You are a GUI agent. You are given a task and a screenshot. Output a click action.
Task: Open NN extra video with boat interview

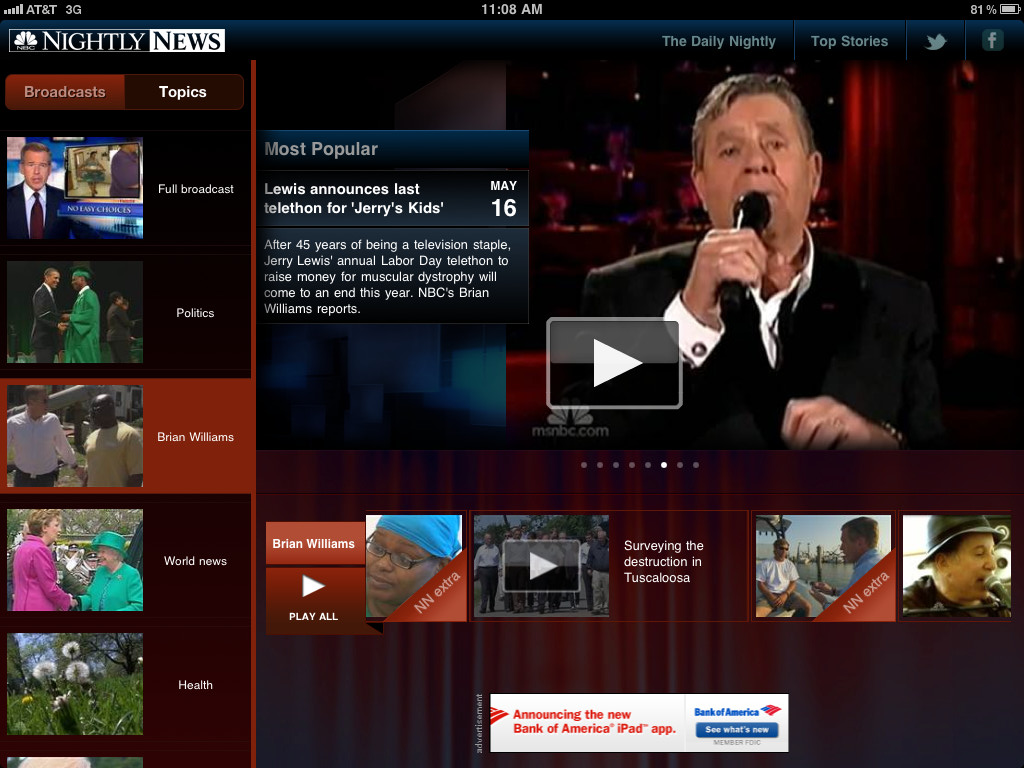coord(824,566)
